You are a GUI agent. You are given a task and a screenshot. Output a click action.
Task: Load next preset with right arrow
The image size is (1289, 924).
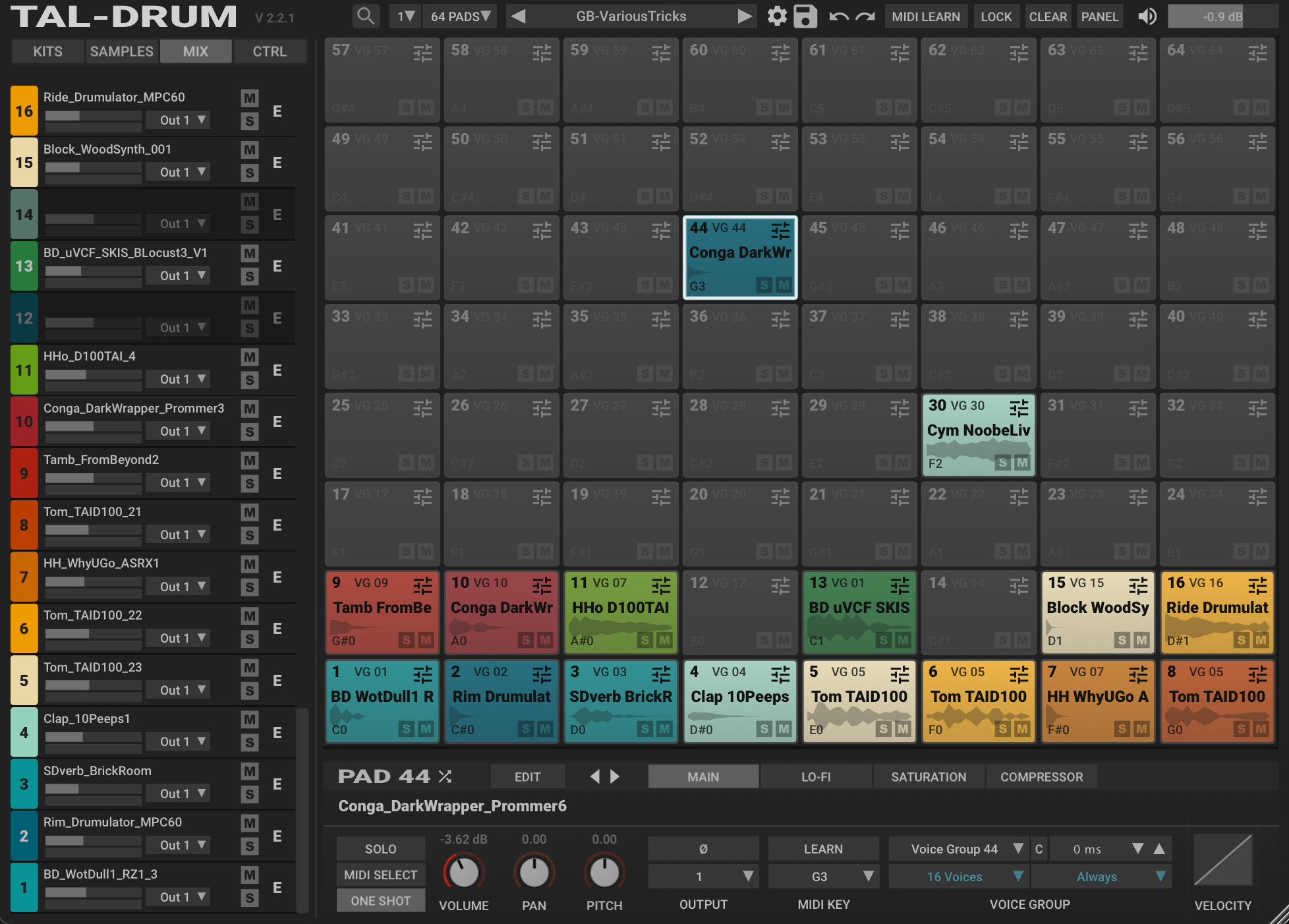(745, 16)
